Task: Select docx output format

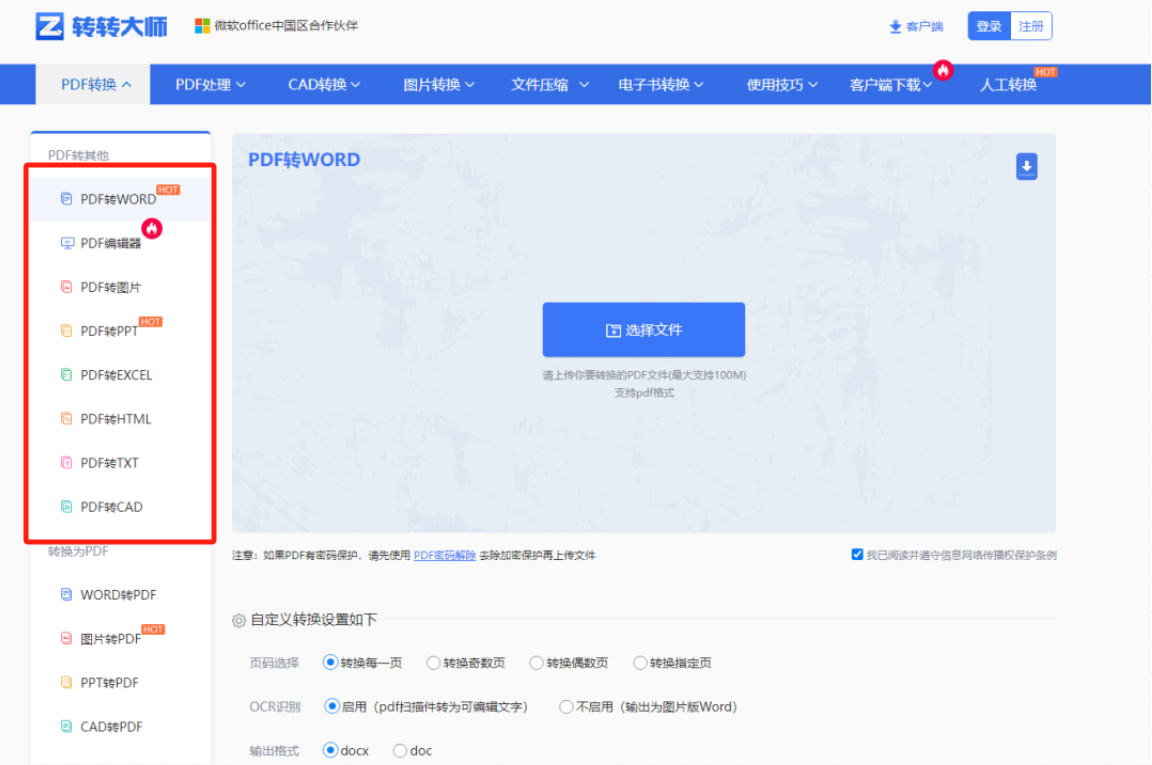Action: tap(331, 750)
